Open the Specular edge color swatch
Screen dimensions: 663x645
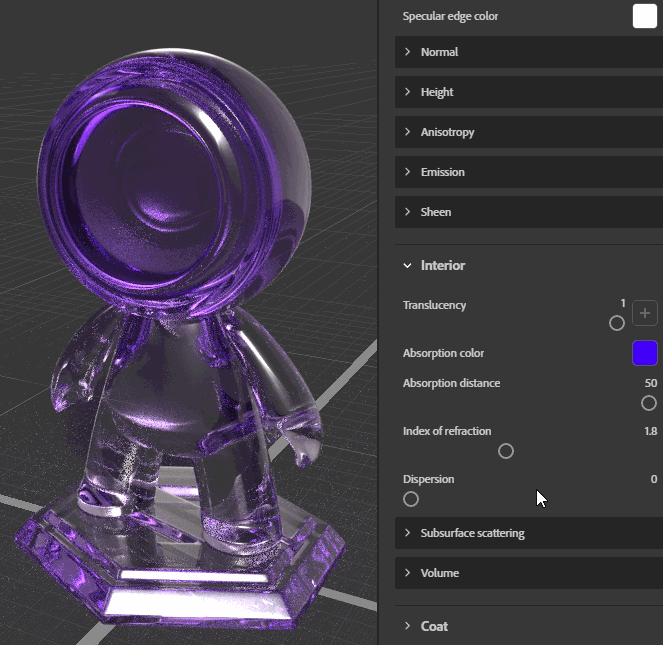click(644, 16)
